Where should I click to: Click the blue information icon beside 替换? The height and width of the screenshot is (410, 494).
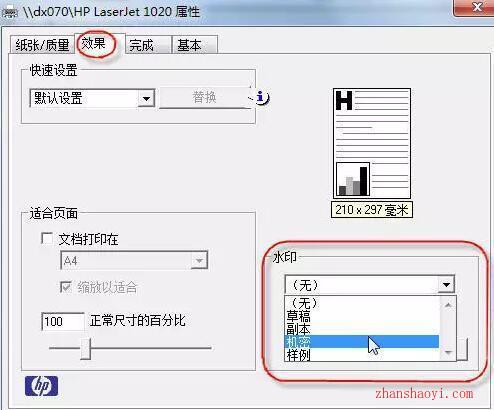261,97
